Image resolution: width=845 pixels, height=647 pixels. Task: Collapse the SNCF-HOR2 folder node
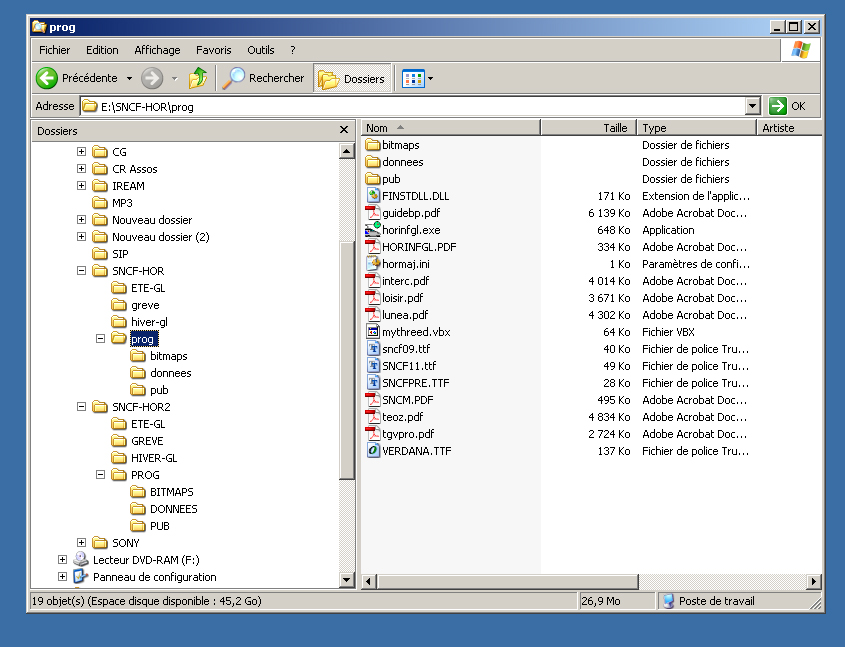pos(81,406)
